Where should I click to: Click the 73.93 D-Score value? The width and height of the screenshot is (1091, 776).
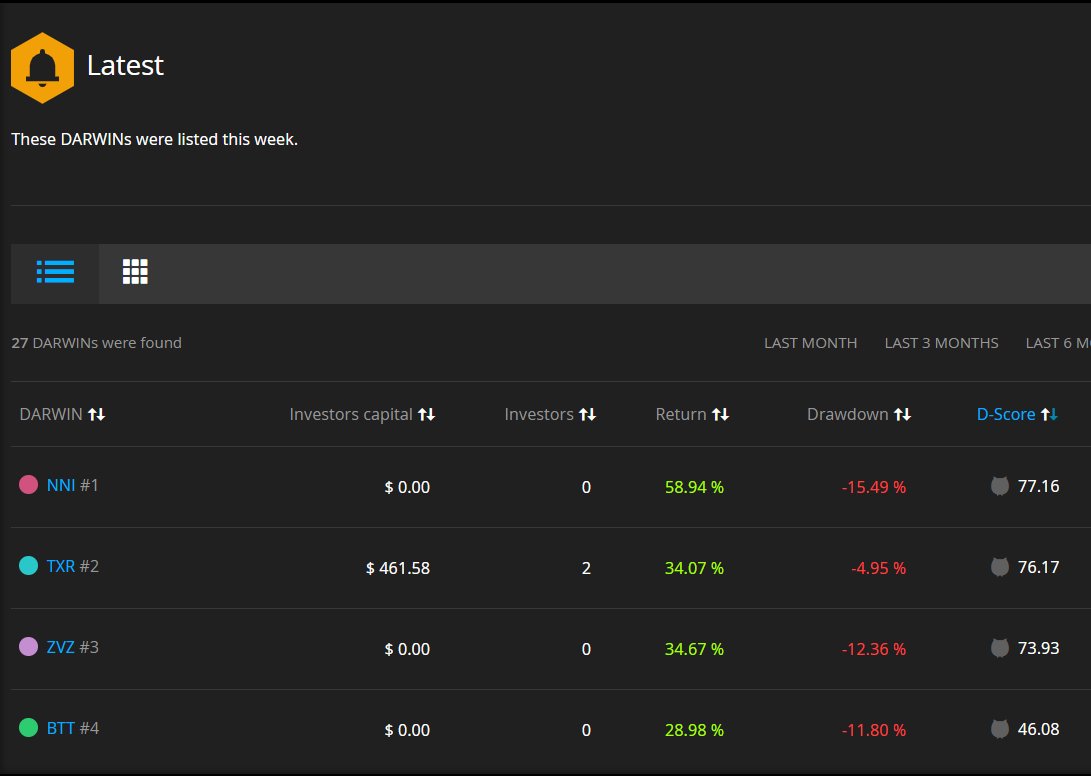tap(1038, 648)
